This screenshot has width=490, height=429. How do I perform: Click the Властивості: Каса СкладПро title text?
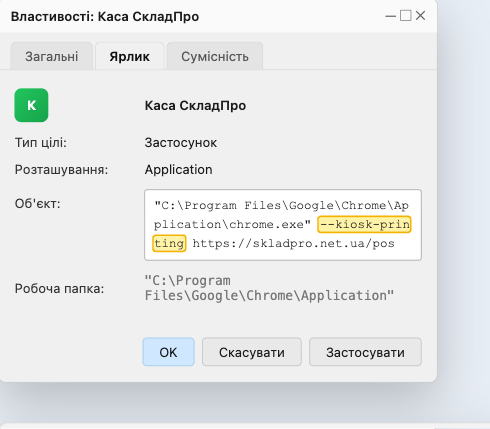point(105,16)
